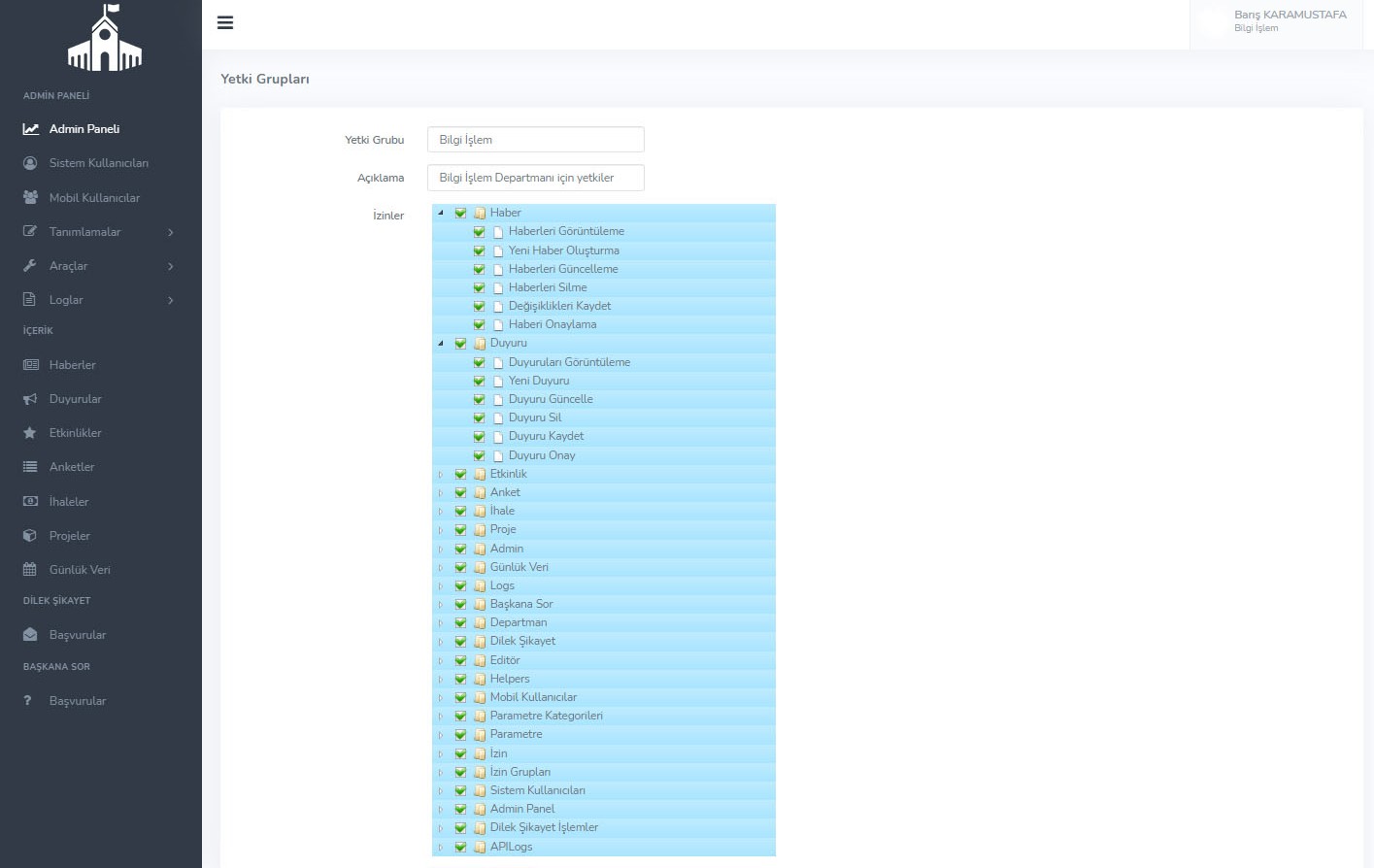This screenshot has height=868, width=1374.
Task: Select Başkana Sor tree row
Action: 604,604
